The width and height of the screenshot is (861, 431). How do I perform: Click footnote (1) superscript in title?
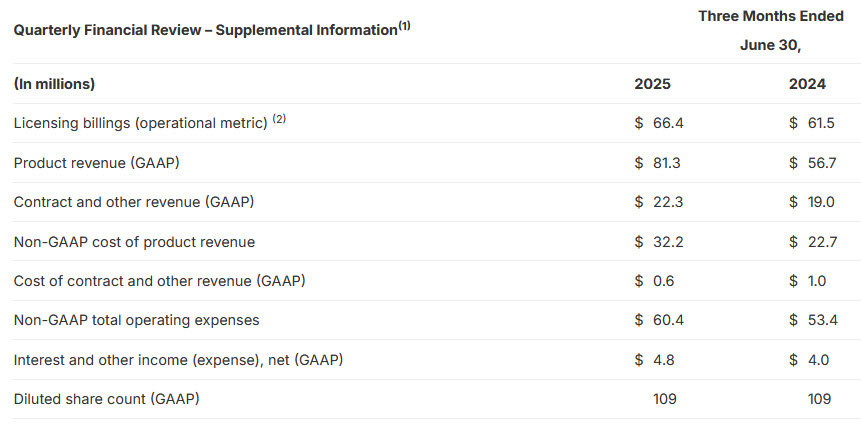pos(404,25)
